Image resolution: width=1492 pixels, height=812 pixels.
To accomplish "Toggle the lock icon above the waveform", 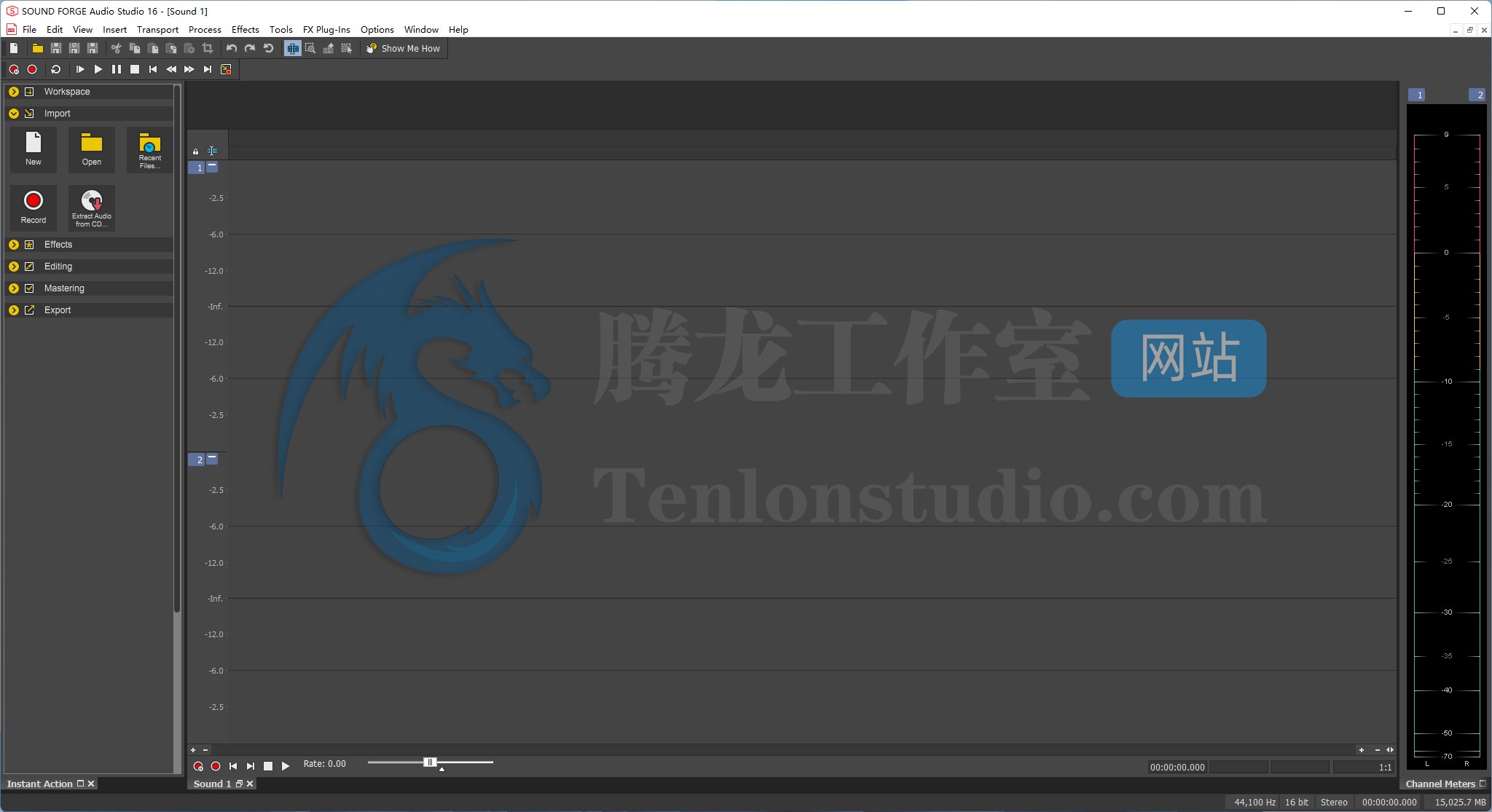I will (195, 151).
